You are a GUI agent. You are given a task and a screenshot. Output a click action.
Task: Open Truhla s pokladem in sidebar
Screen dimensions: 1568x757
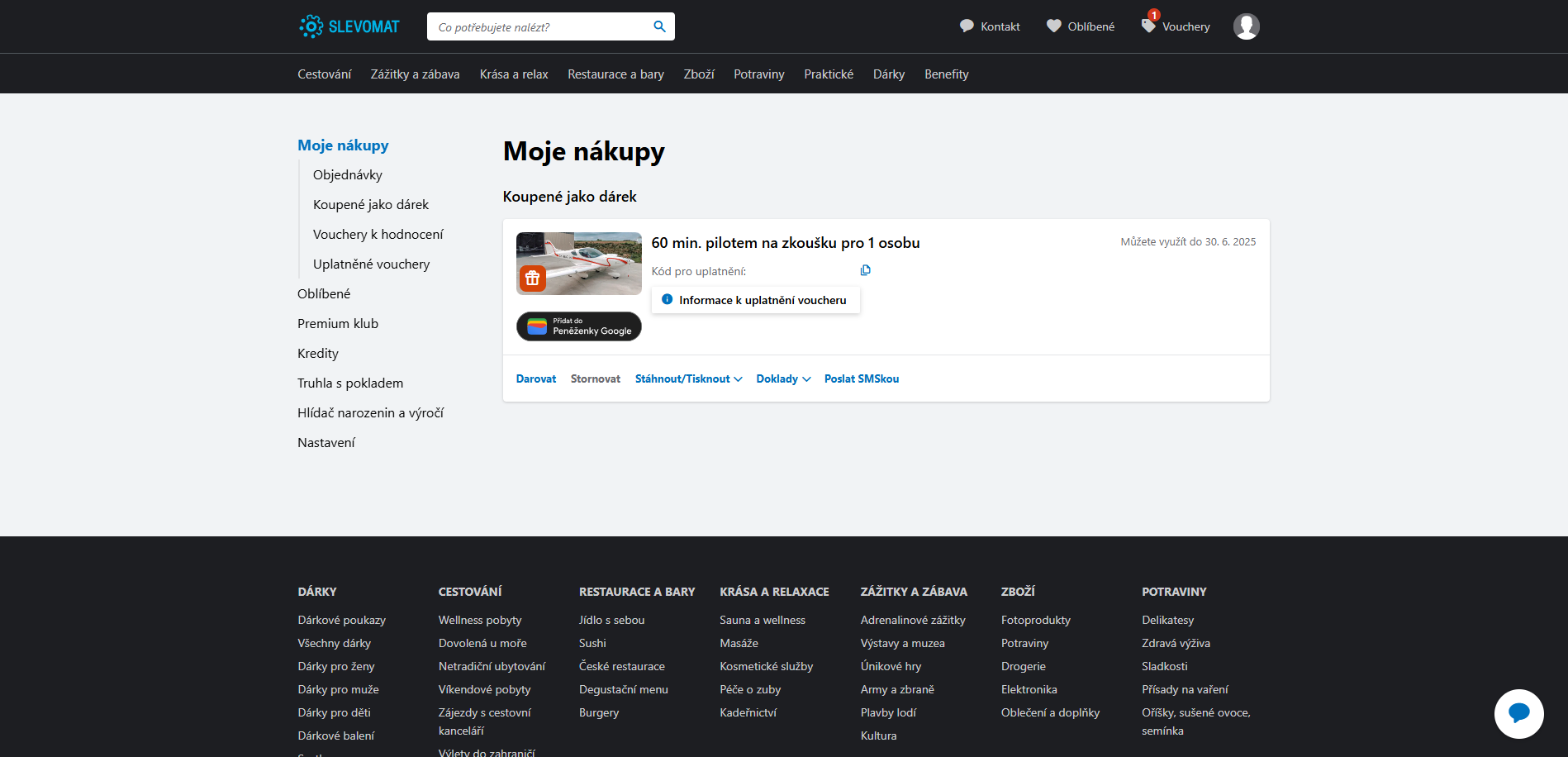350,383
